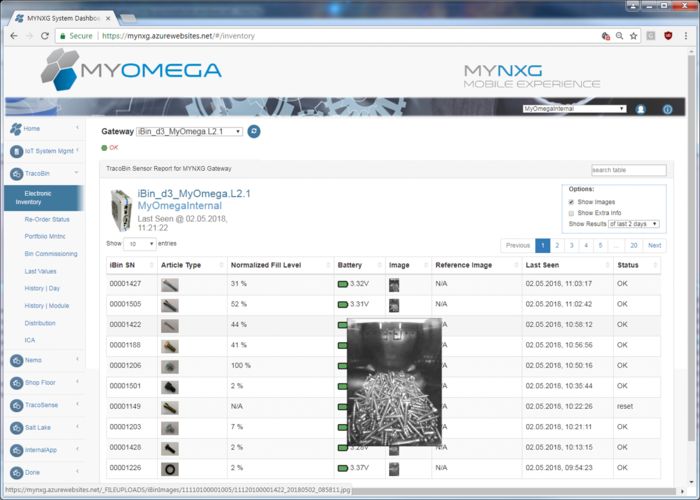The height and width of the screenshot is (500, 700).
Task: Click the search table input field
Action: [629, 170]
